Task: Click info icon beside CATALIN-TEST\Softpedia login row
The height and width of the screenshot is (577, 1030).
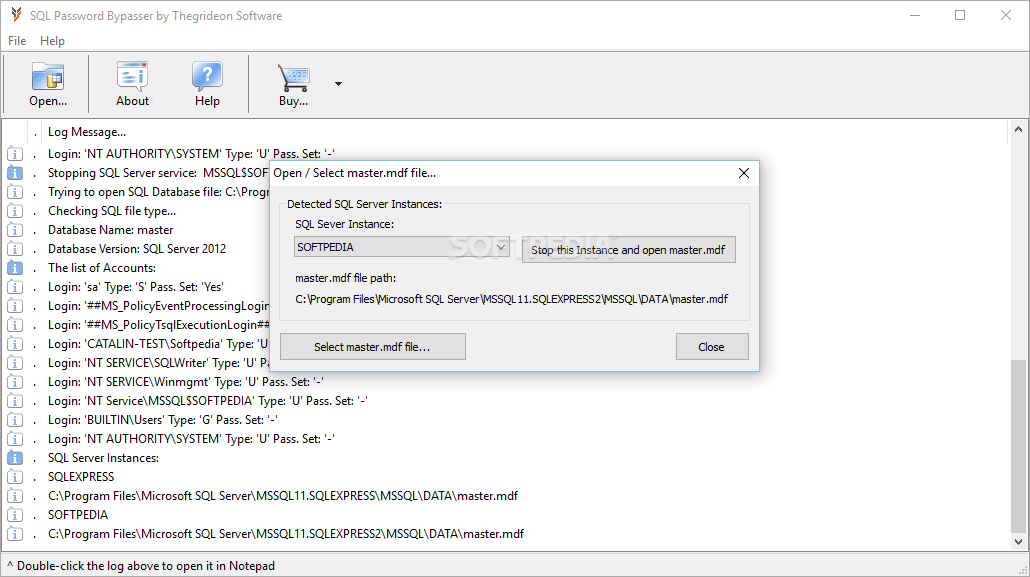Action: click(14, 344)
